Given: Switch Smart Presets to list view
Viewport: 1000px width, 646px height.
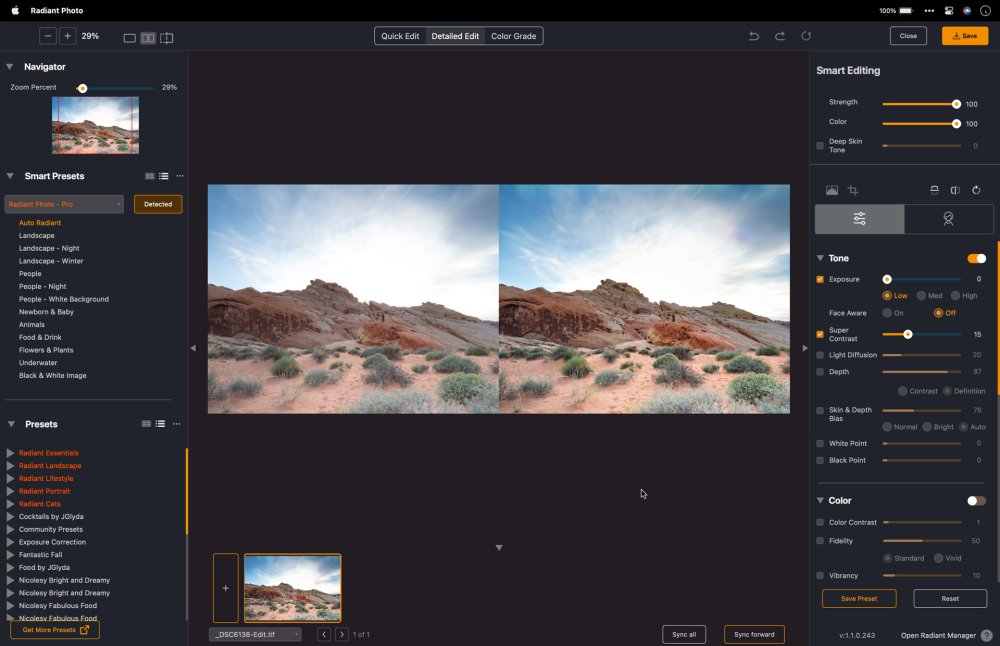Looking at the screenshot, I should [164, 176].
